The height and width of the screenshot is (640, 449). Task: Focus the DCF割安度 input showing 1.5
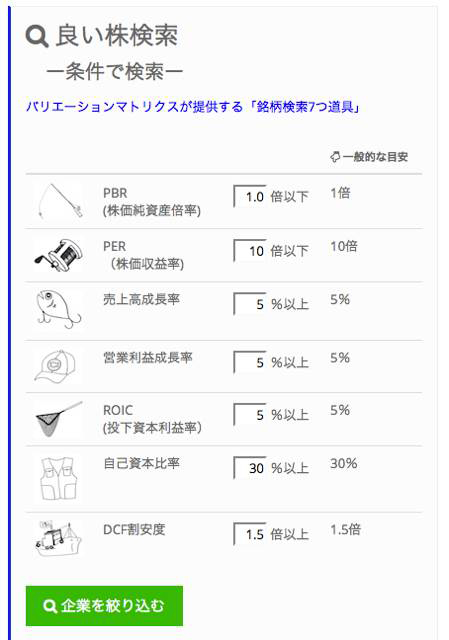(250, 534)
